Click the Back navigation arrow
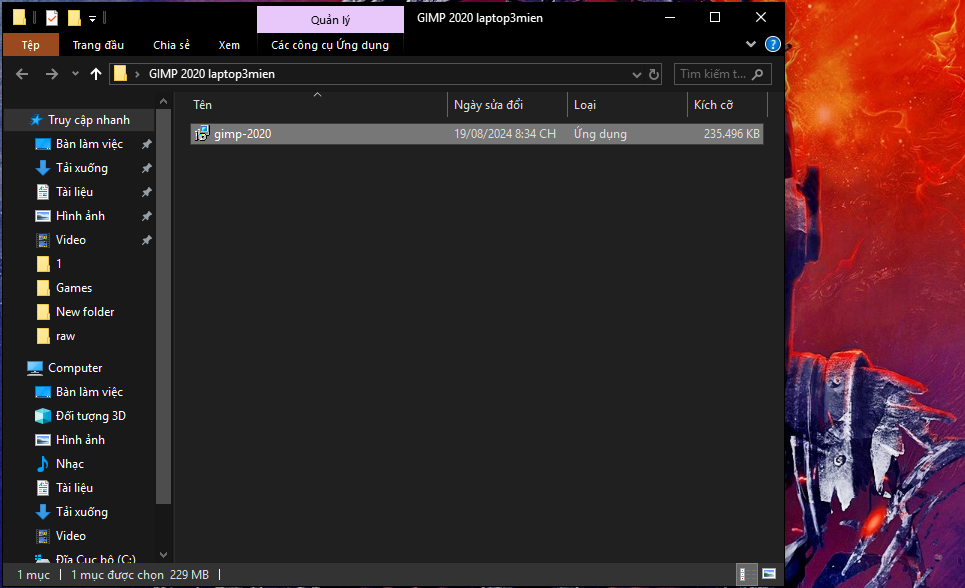 coord(21,74)
